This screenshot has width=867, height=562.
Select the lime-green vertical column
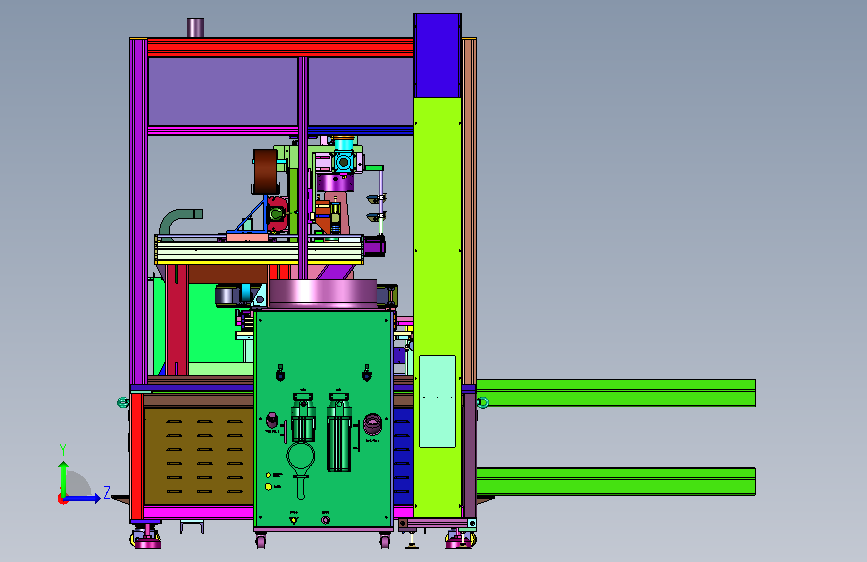coord(437,307)
